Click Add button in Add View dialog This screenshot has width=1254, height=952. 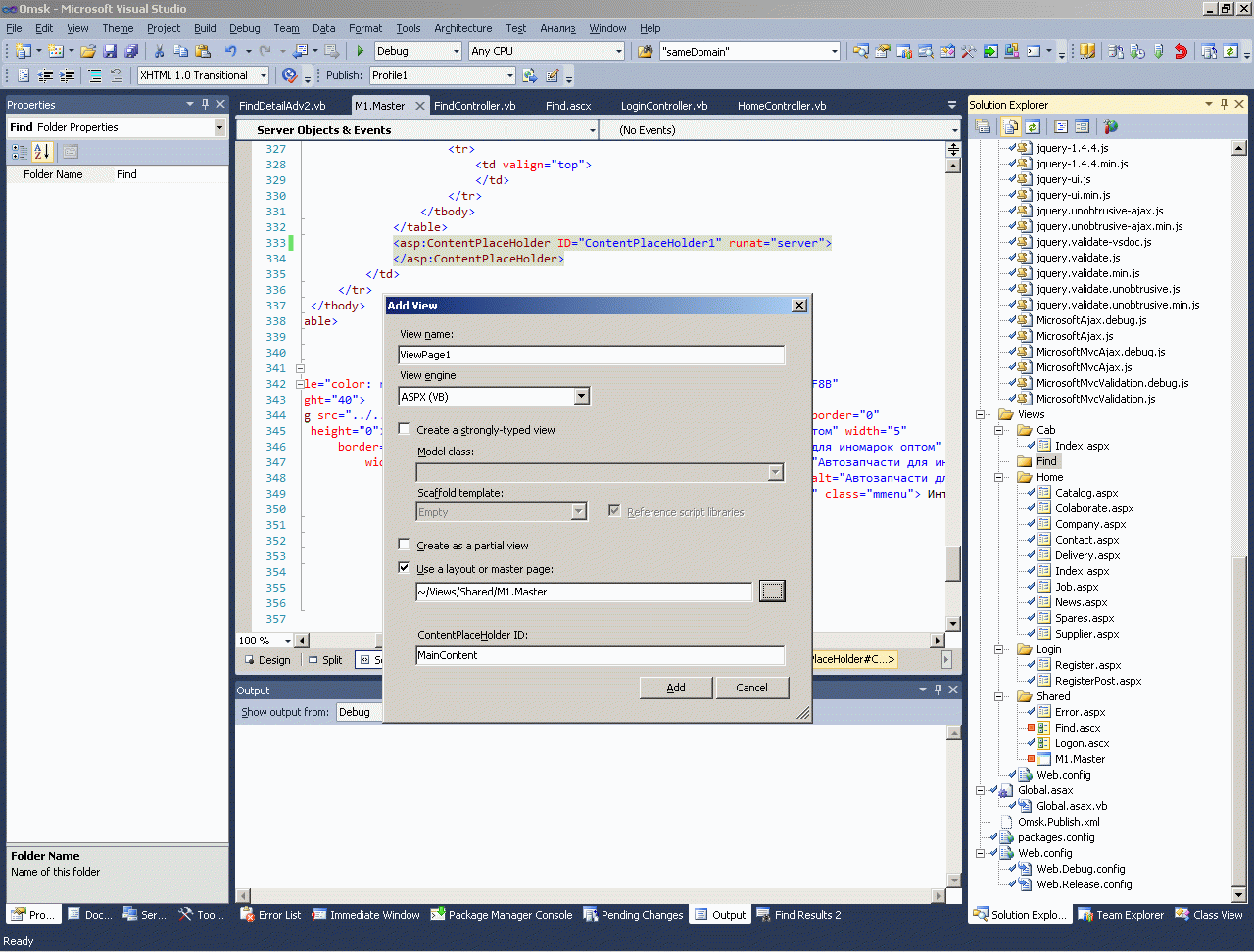pos(676,688)
